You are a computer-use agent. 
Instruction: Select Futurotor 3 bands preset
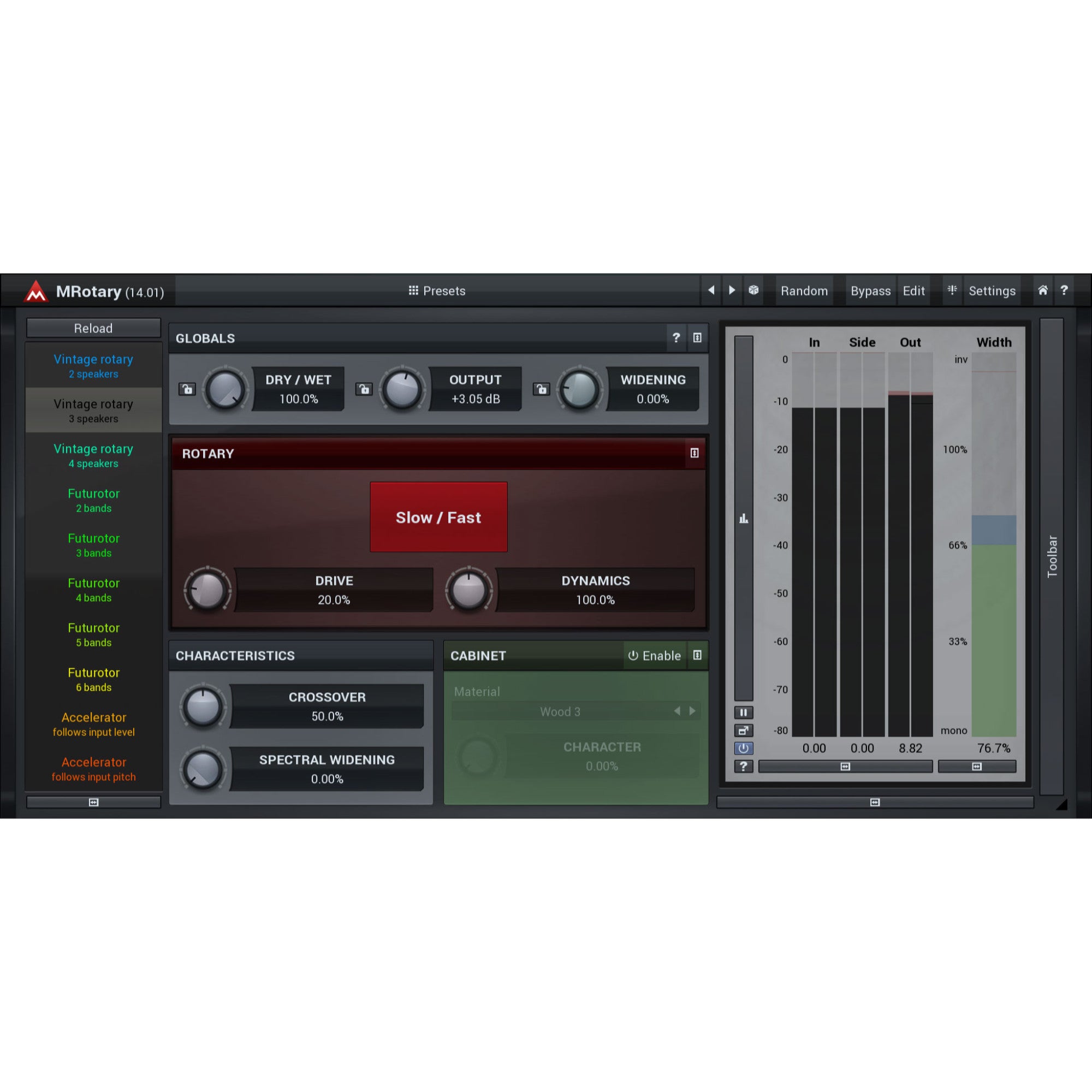[94, 545]
